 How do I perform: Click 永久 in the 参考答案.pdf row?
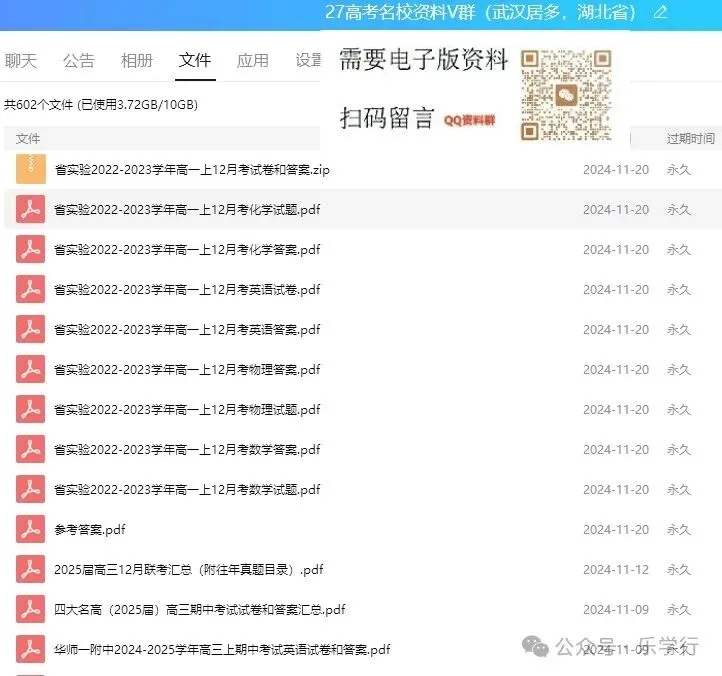pyautogui.click(x=679, y=530)
